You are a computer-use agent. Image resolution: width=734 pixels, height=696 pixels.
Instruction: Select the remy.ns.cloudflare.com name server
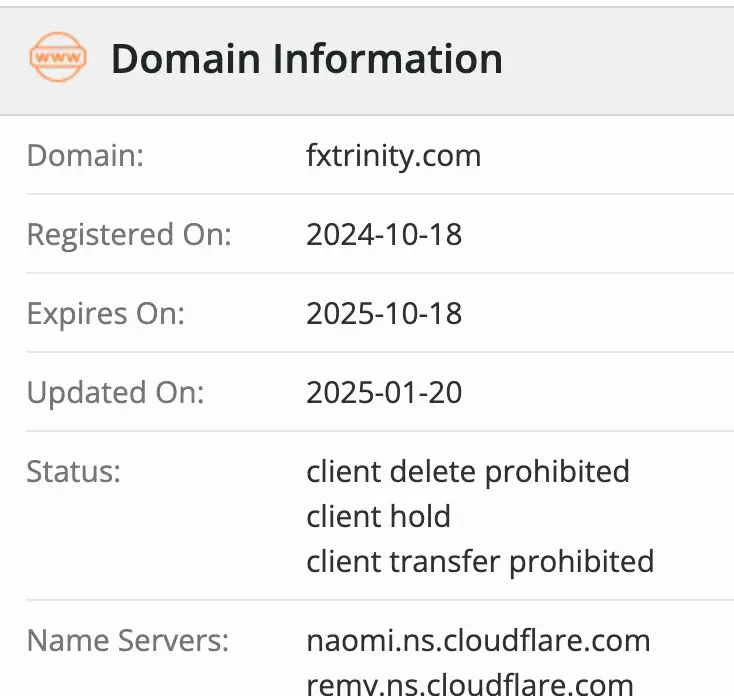coord(470,685)
